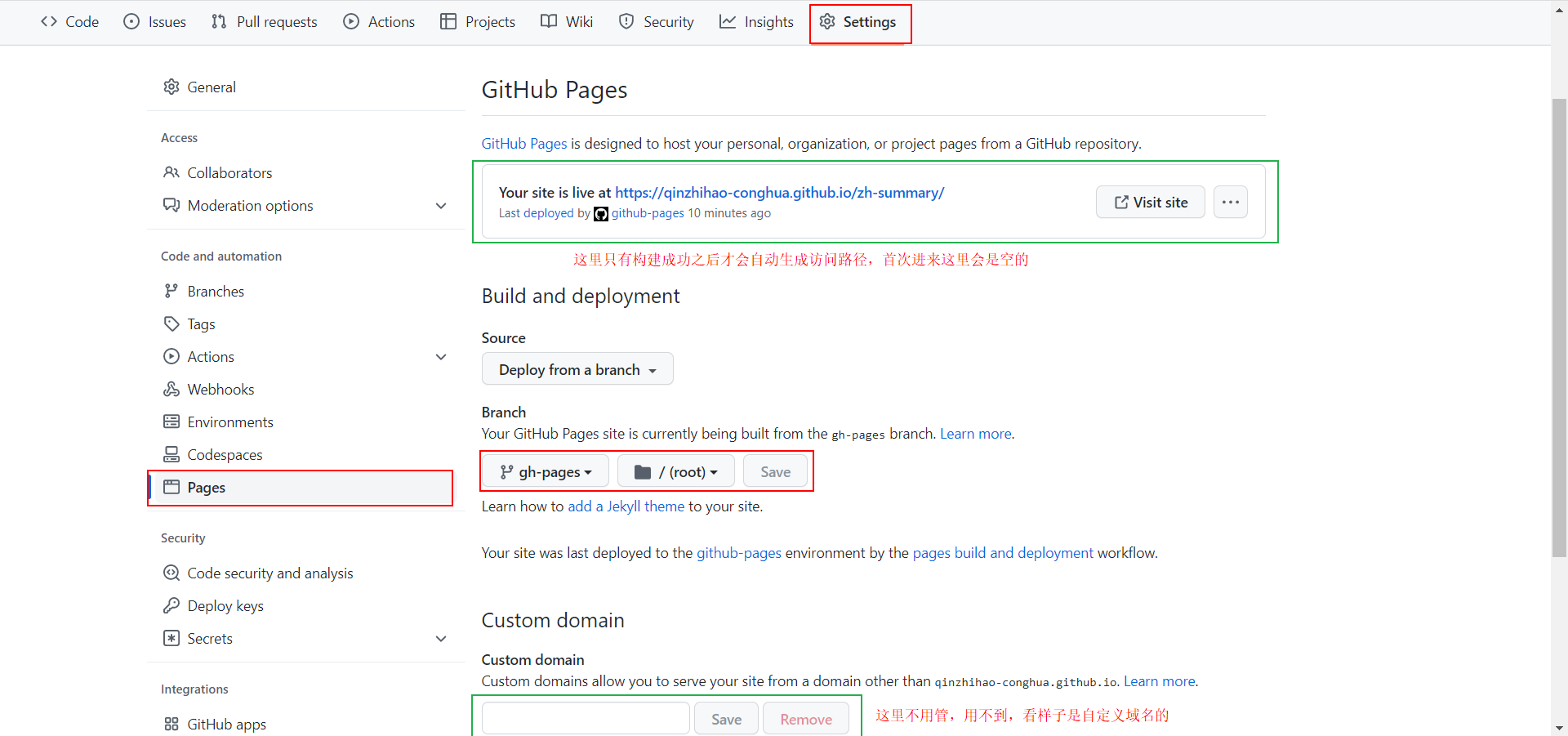Image resolution: width=1568 pixels, height=736 pixels.
Task: Open Learn more about custom domains
Action: click(x=1160, y=681)
